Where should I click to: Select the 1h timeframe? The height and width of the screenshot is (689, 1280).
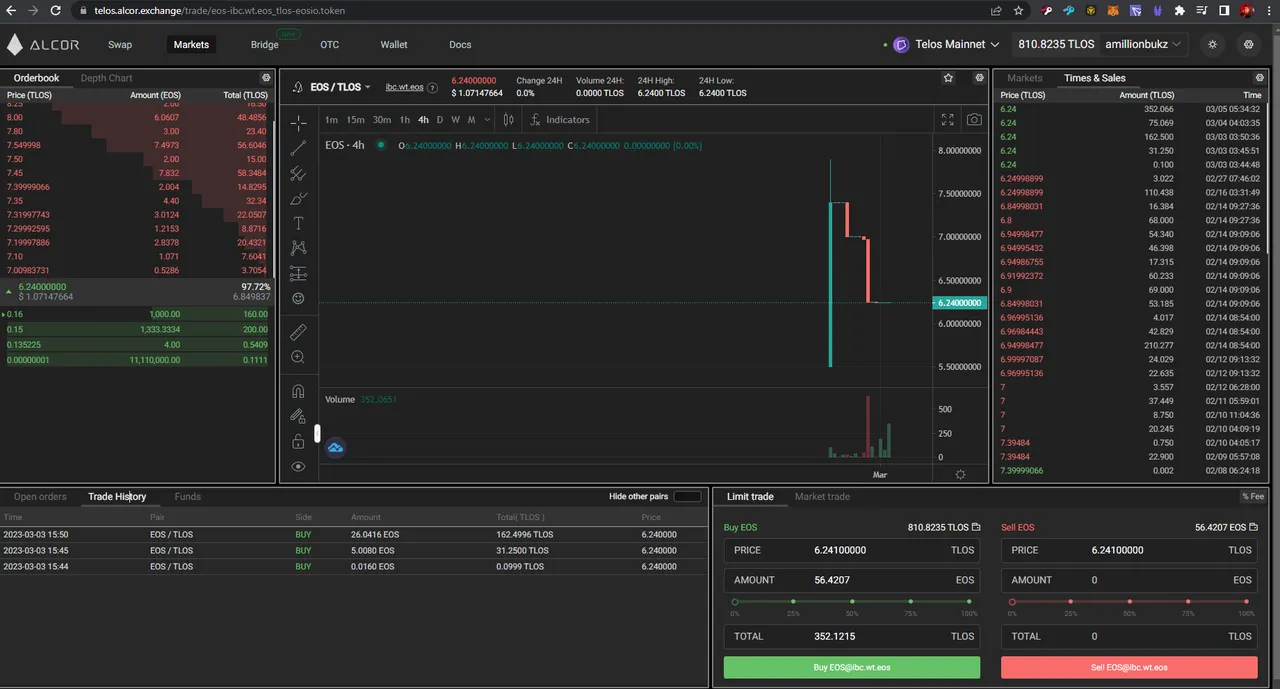point(404,120)
